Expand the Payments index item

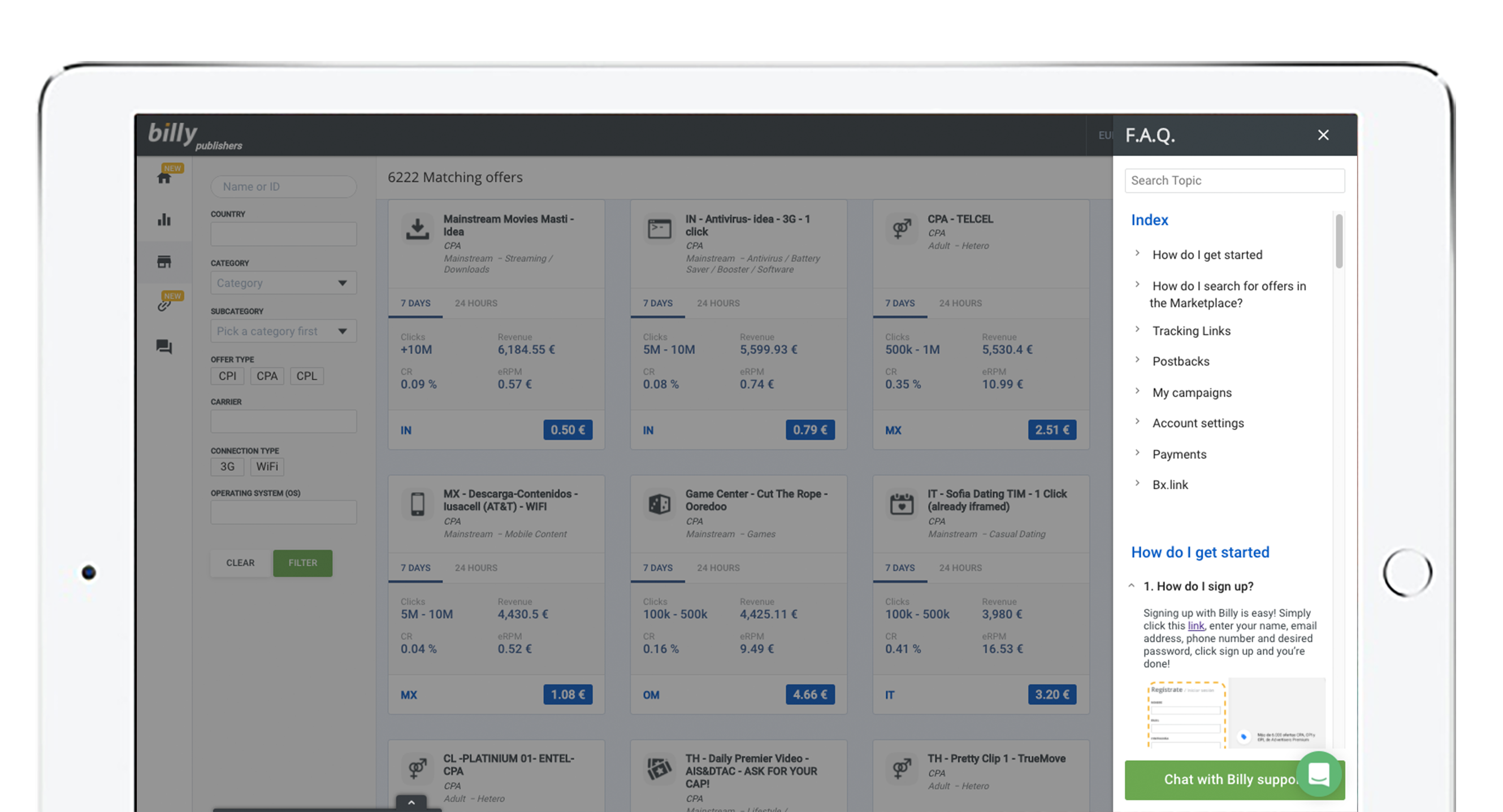point(1179,454)
